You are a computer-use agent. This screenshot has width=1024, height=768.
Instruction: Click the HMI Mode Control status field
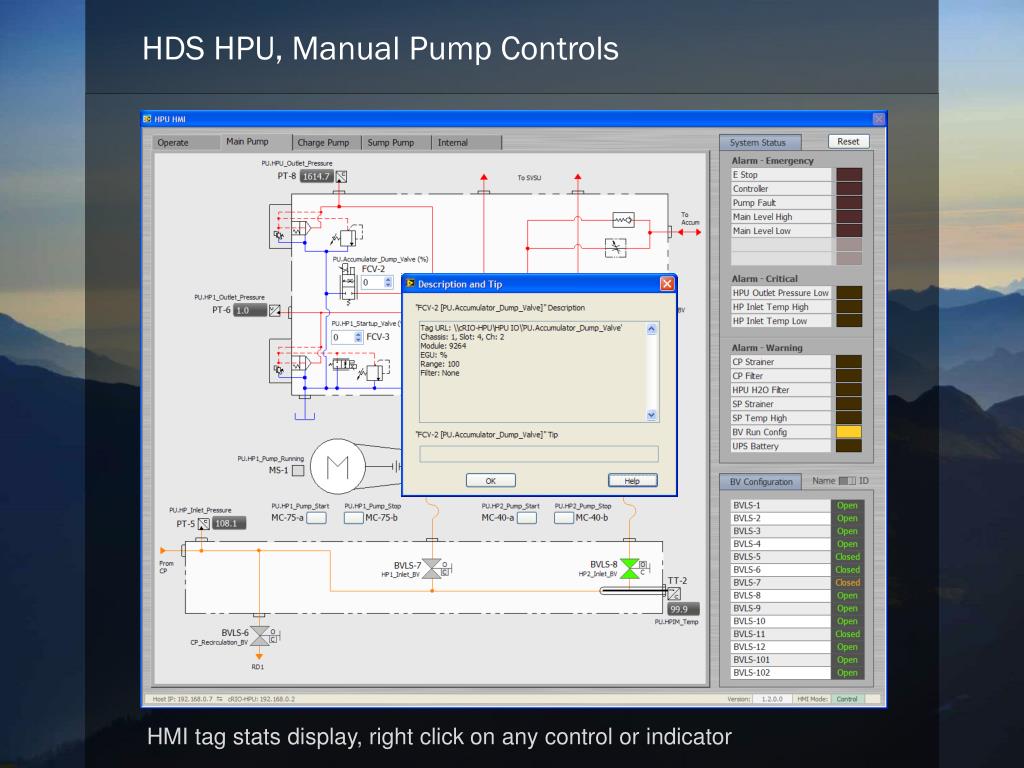847,699
